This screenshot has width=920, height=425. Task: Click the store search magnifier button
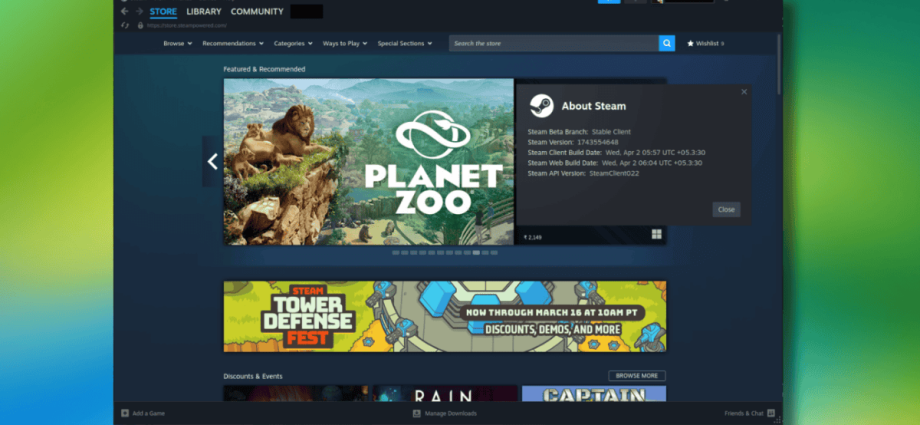(x=667, y=43)
